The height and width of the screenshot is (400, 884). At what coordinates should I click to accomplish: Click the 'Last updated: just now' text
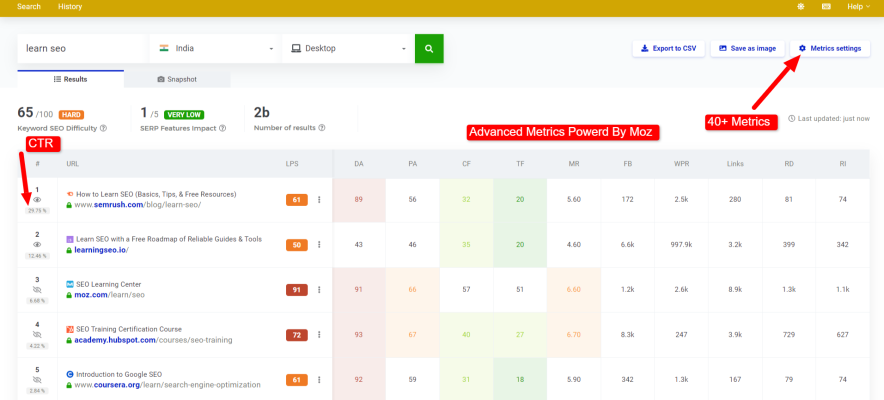pos(833,118)
